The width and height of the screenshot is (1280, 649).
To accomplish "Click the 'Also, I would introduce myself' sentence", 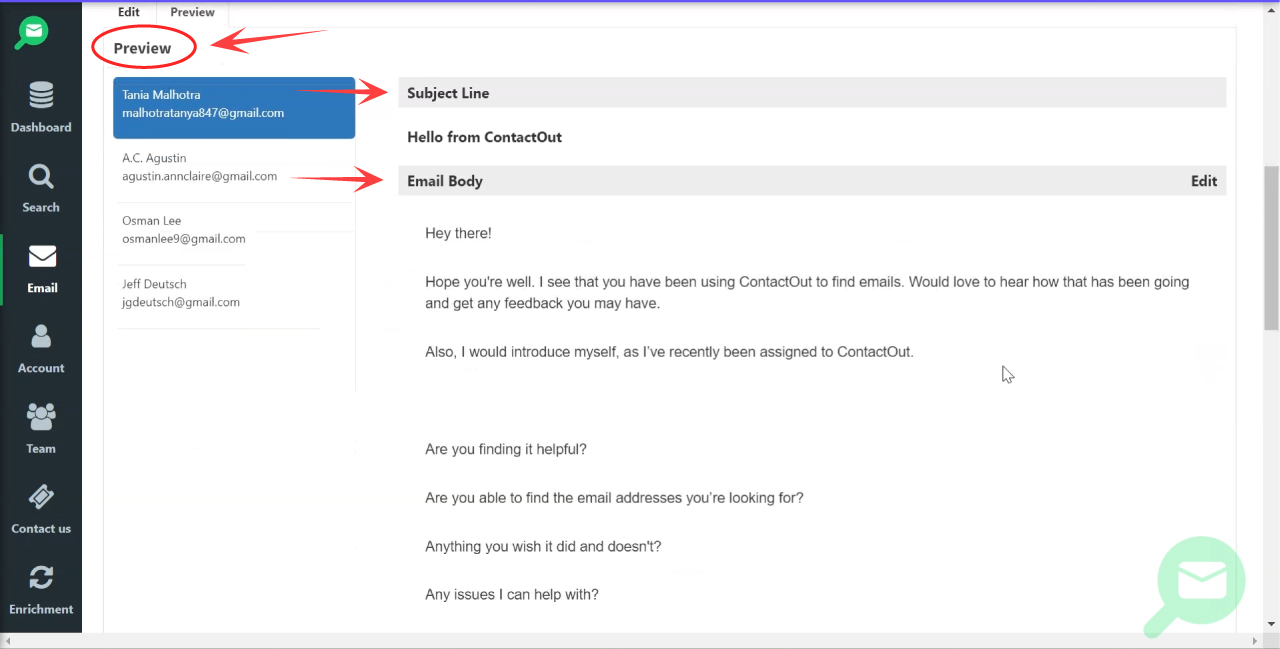I will point(669,352).
